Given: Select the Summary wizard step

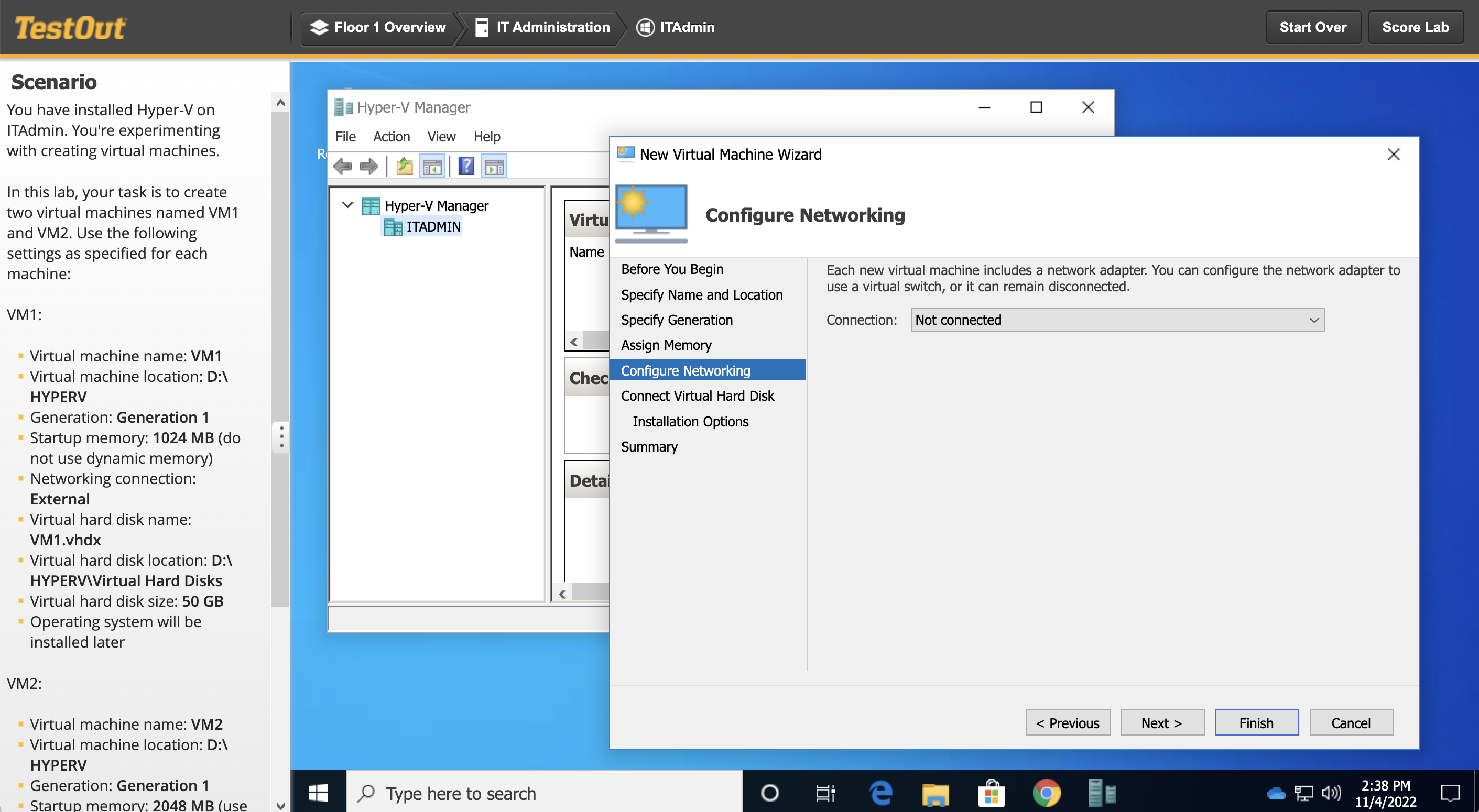Looking at the screenshot, I should pyautogui.click(x=649, y=446).
